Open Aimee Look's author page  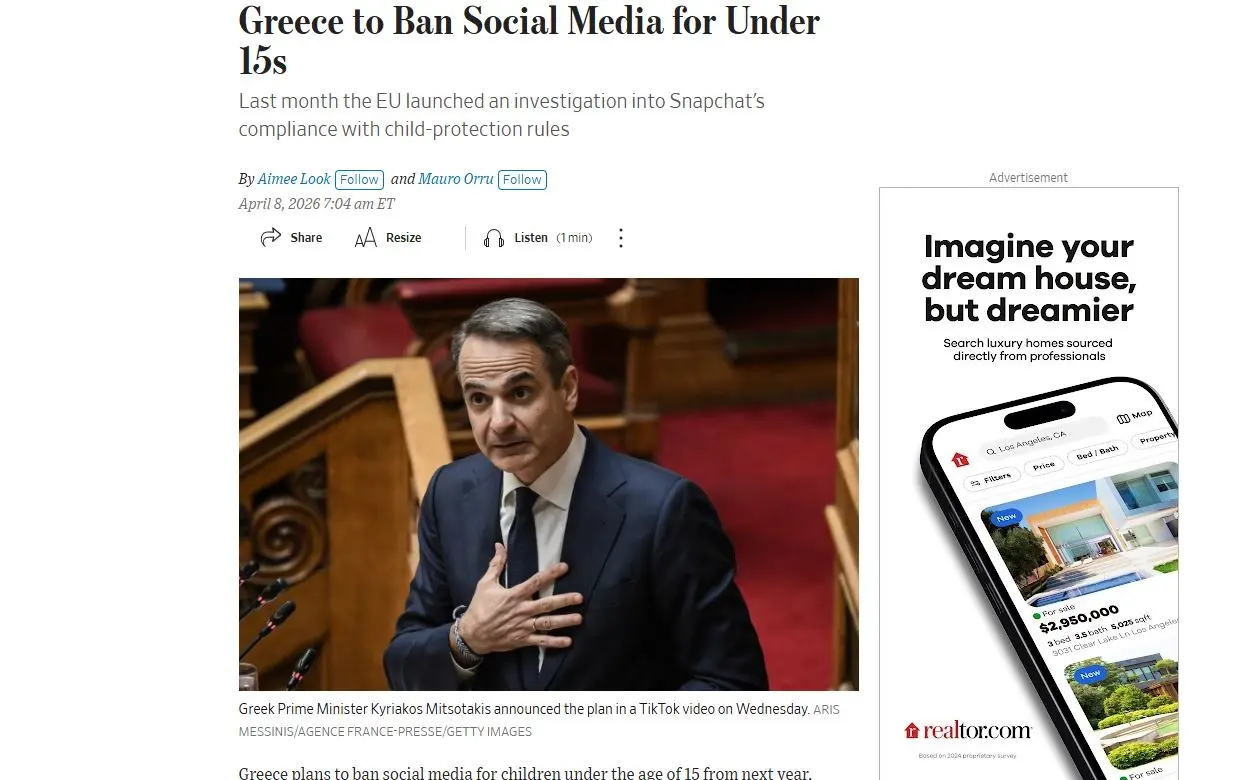pos(294,179)
